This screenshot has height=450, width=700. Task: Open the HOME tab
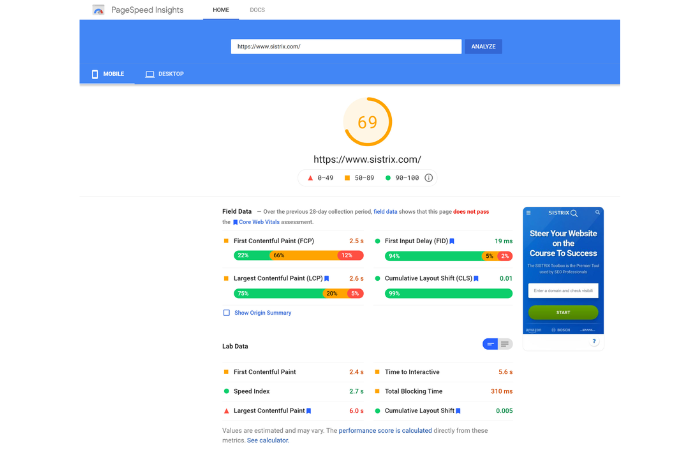point(221,10)
